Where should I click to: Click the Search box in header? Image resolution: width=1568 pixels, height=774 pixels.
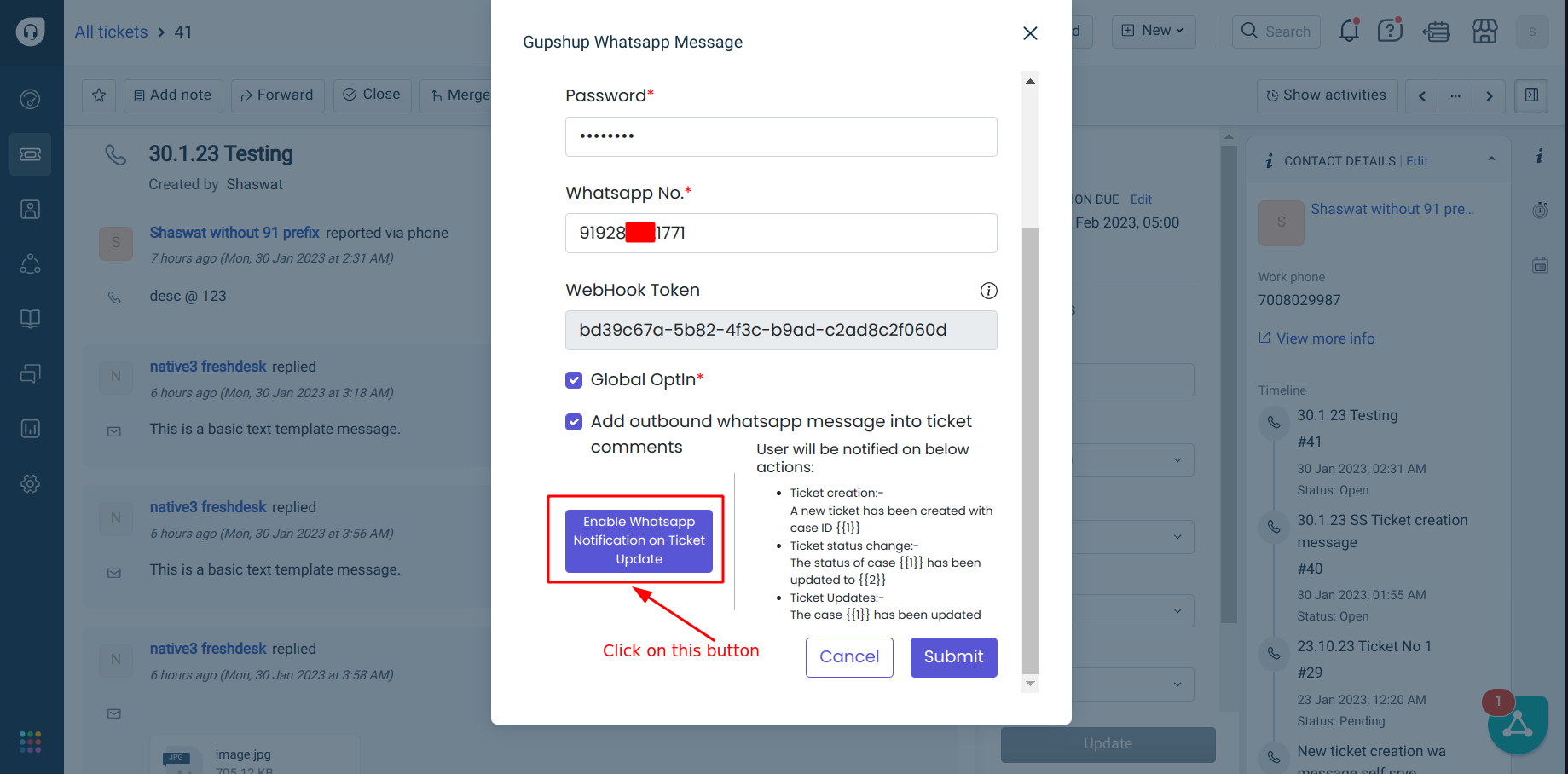click(1276, 32)
